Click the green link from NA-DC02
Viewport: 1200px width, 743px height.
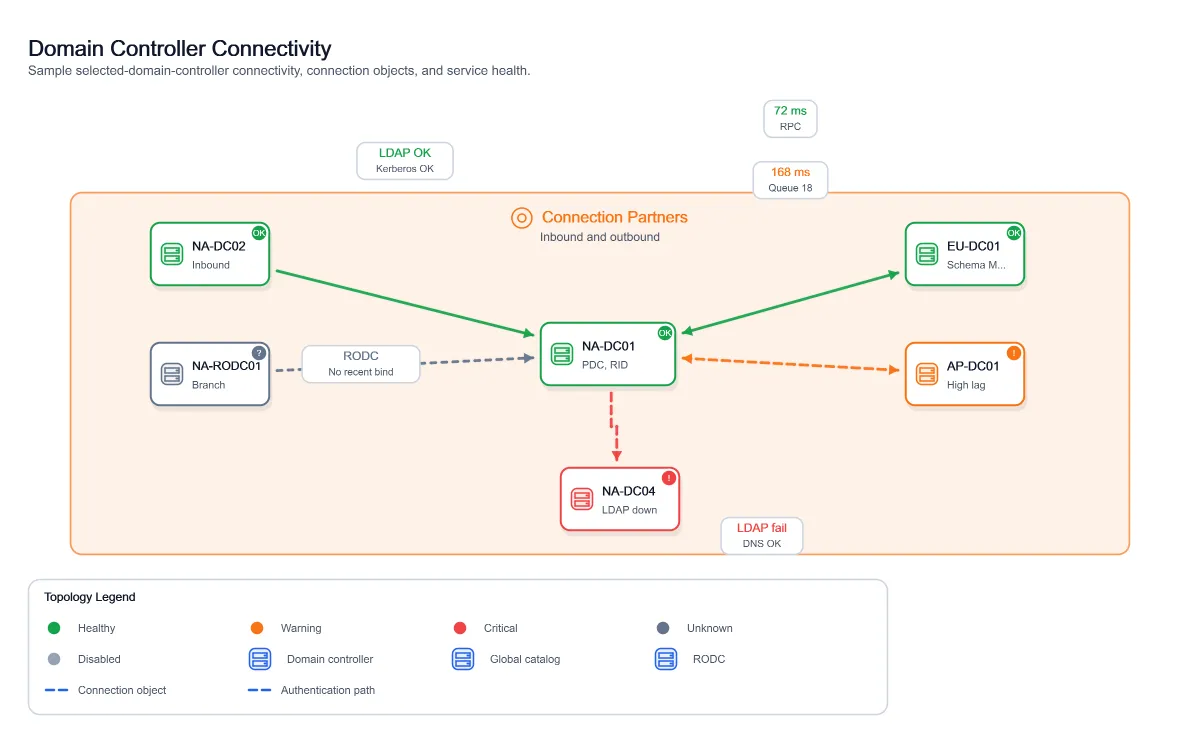405,302
